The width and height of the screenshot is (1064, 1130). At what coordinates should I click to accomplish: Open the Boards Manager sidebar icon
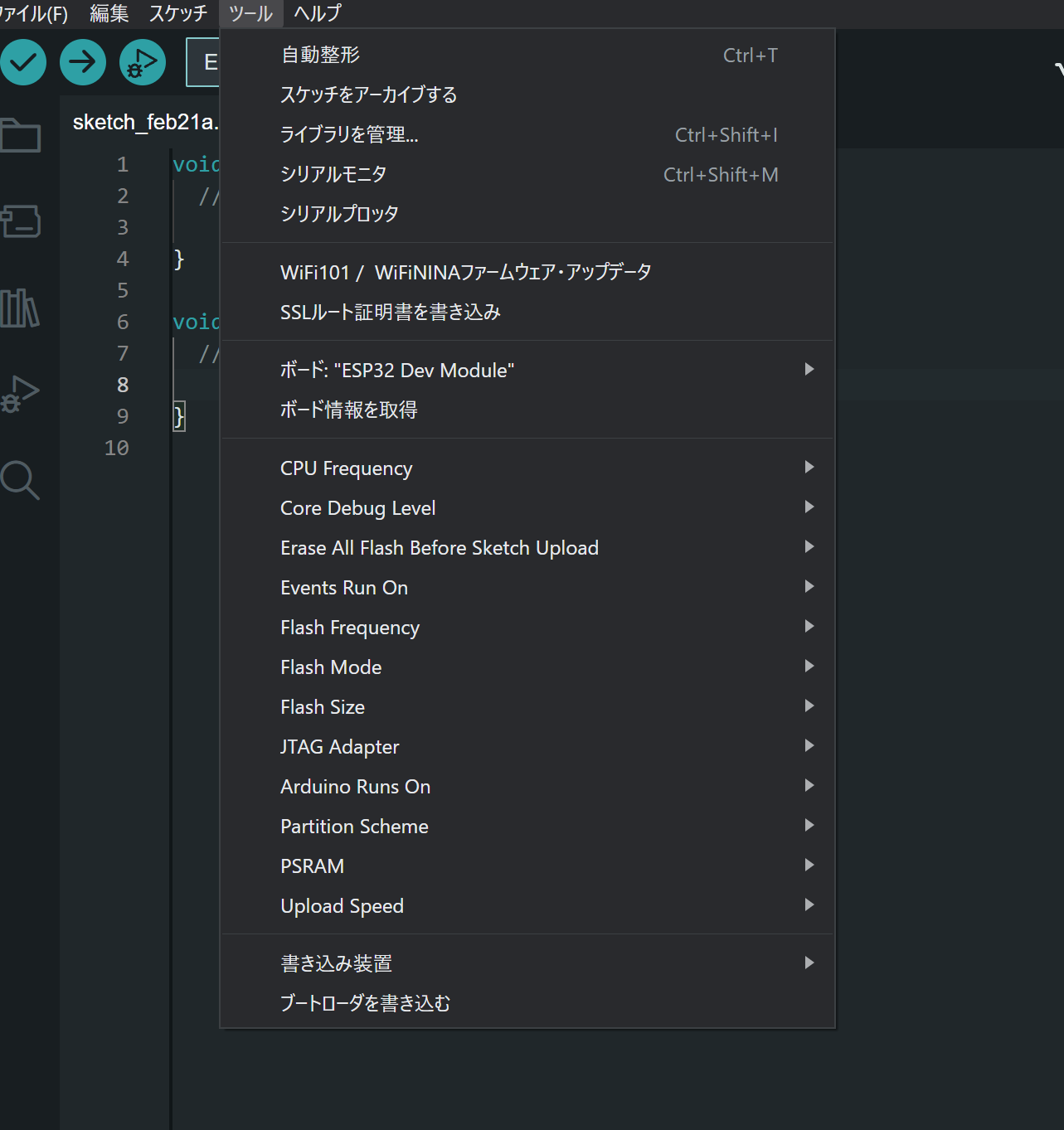click(x=21, y=221)
